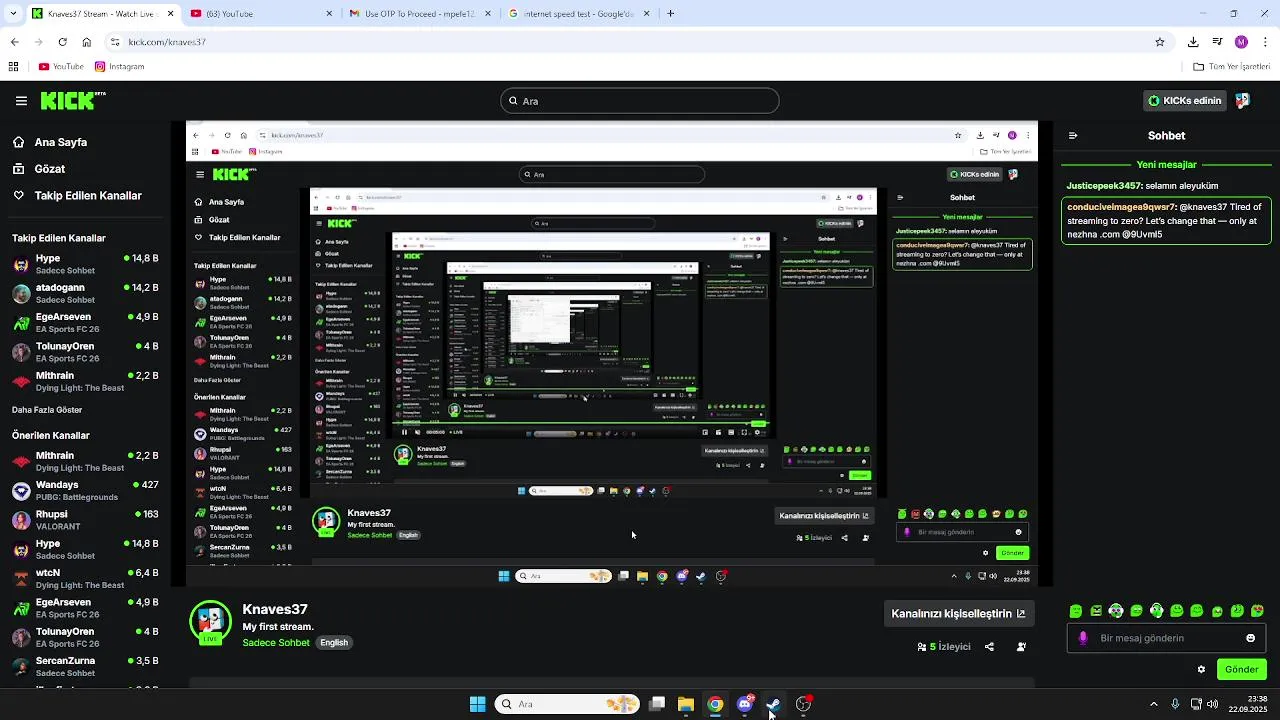Image resolution: width=1280 pixels, height=720 pixels.
Task: Open a new browser tab
Action: (x=671, y=14)
